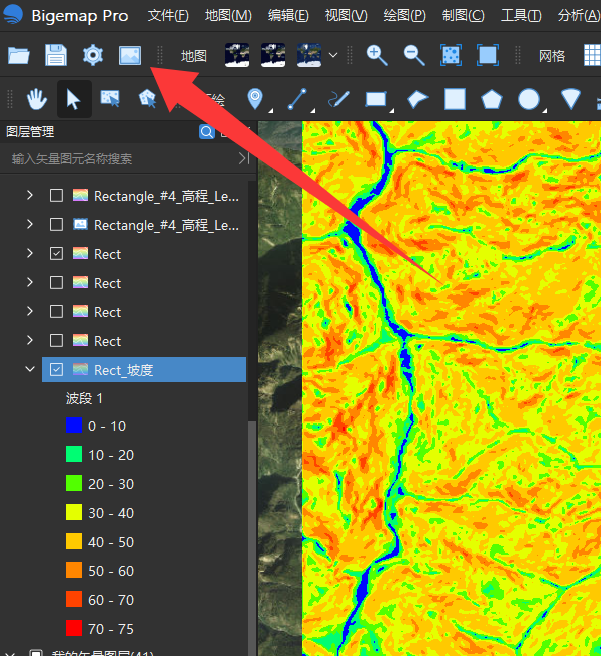Click the '60 - 70' legend label
The width and height of the screenshot is (601, 656).
pyautogui.click(x=111, y=600)
